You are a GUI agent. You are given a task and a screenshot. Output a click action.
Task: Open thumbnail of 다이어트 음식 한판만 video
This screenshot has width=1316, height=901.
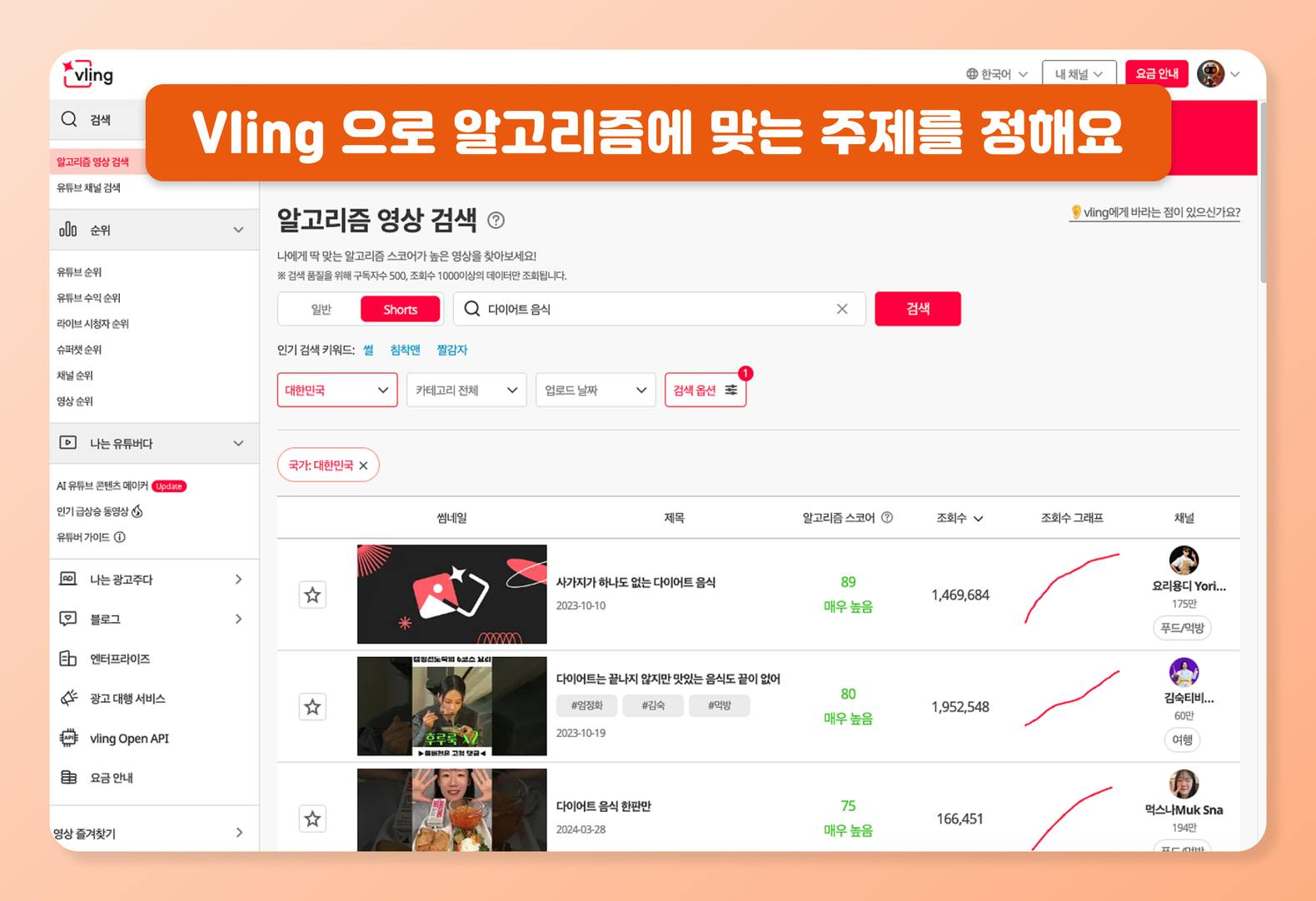click(x=452, y=810)
